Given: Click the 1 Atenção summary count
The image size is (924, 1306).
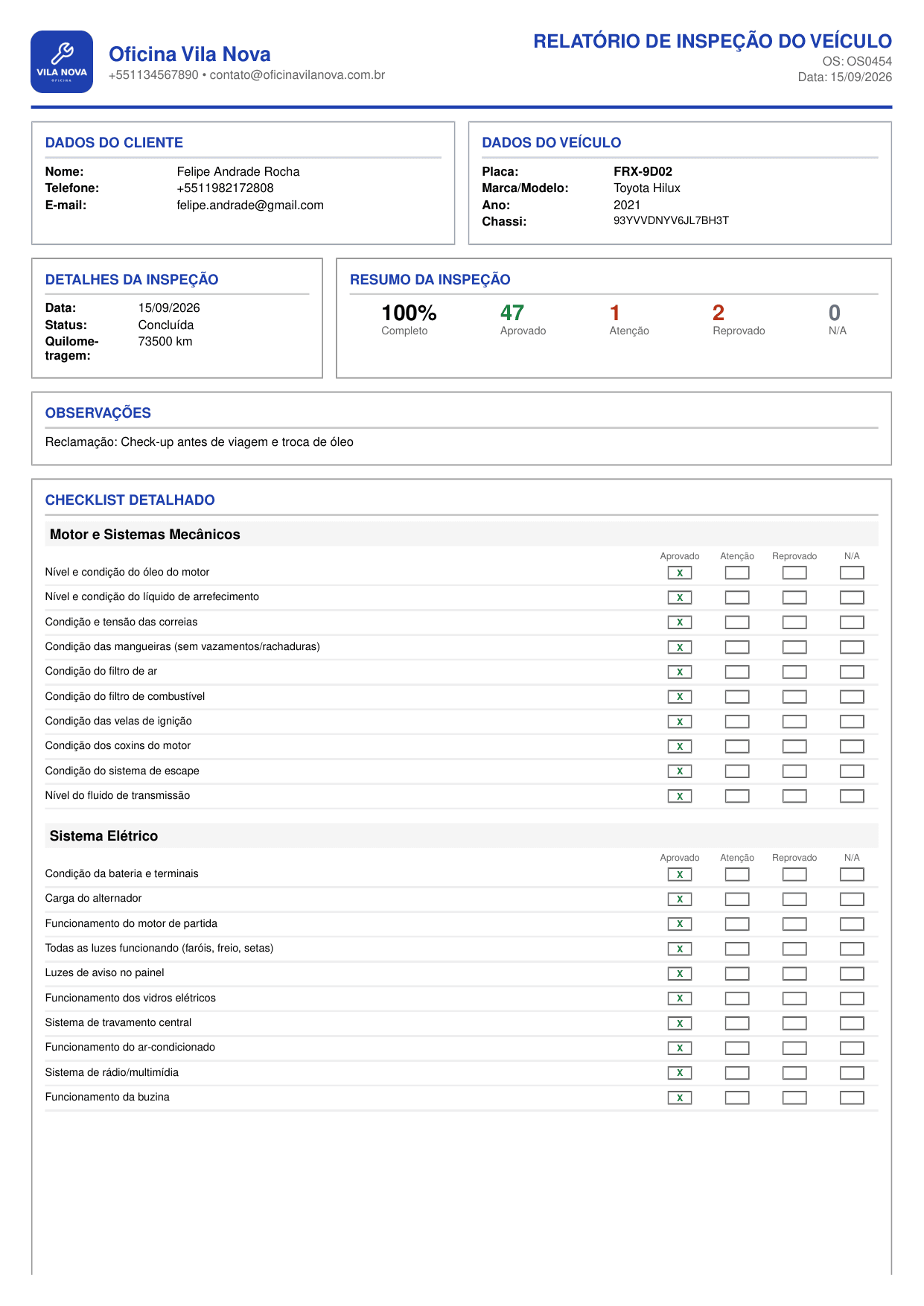Looking at the screenshot, I should pyautogui.click(x=629, y=319).
